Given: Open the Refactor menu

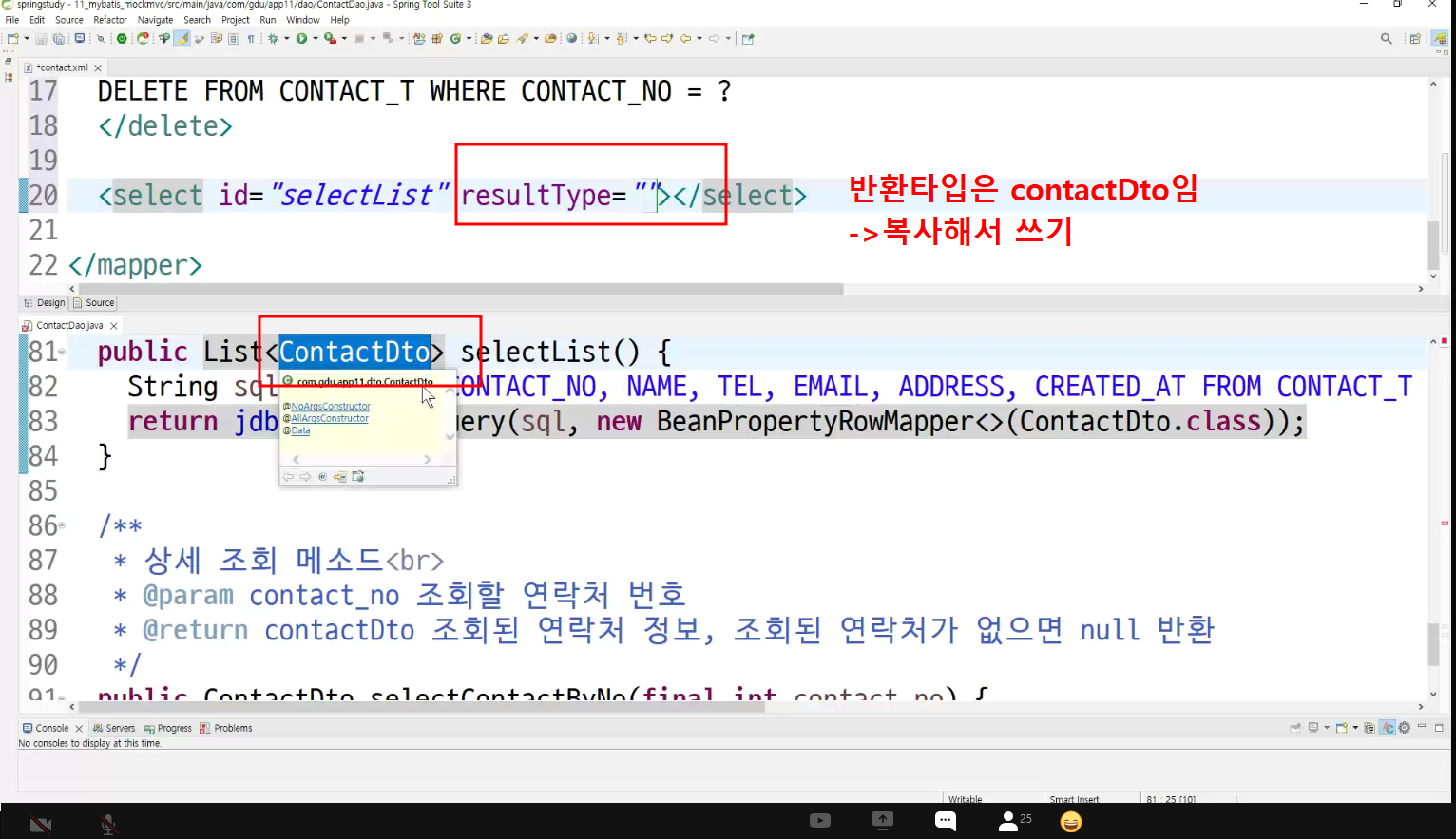Looking at the screenshot, I should coord(110,20).
